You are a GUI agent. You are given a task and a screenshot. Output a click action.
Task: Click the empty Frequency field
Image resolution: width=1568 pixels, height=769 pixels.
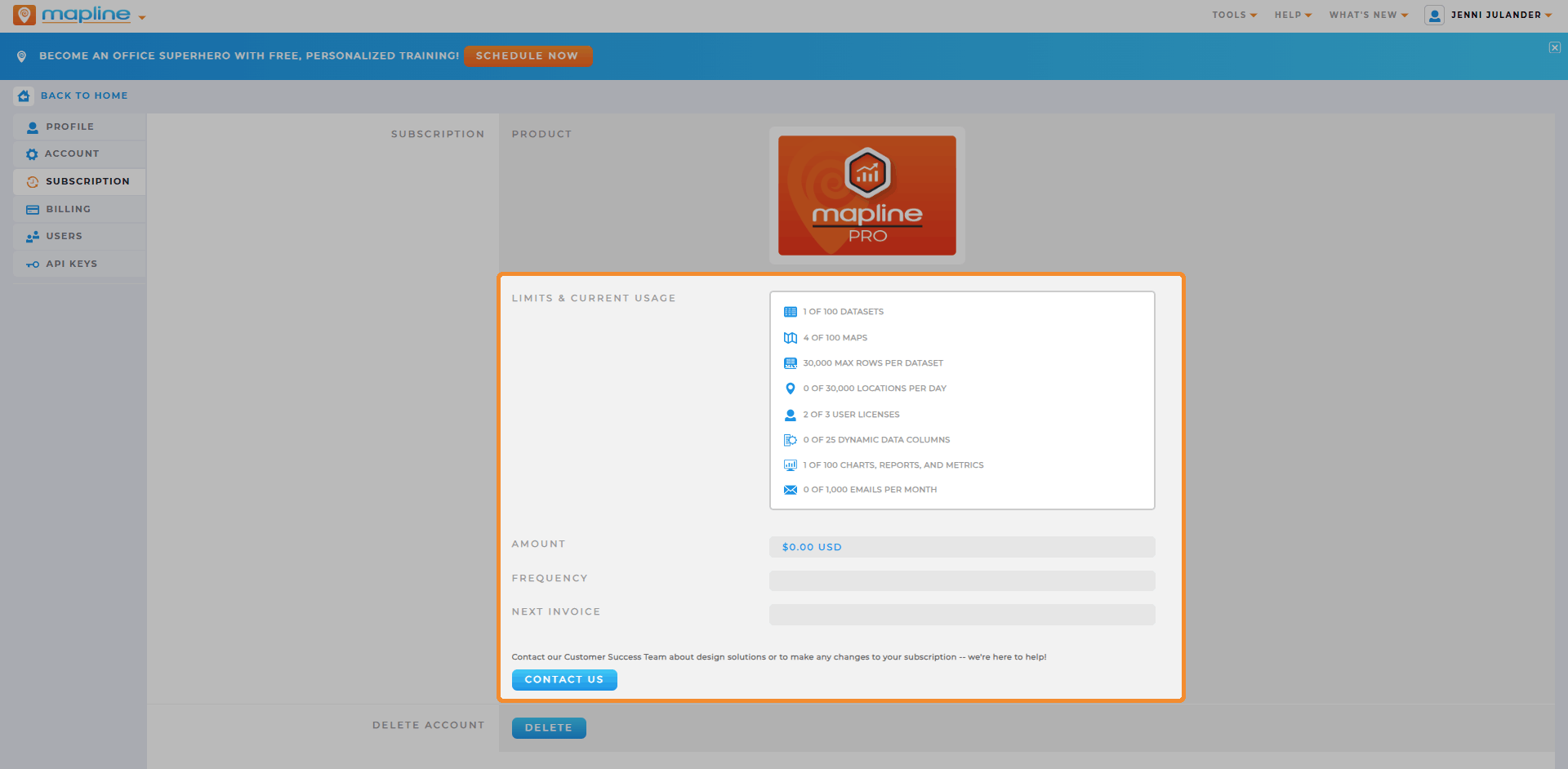coord(962,580)
